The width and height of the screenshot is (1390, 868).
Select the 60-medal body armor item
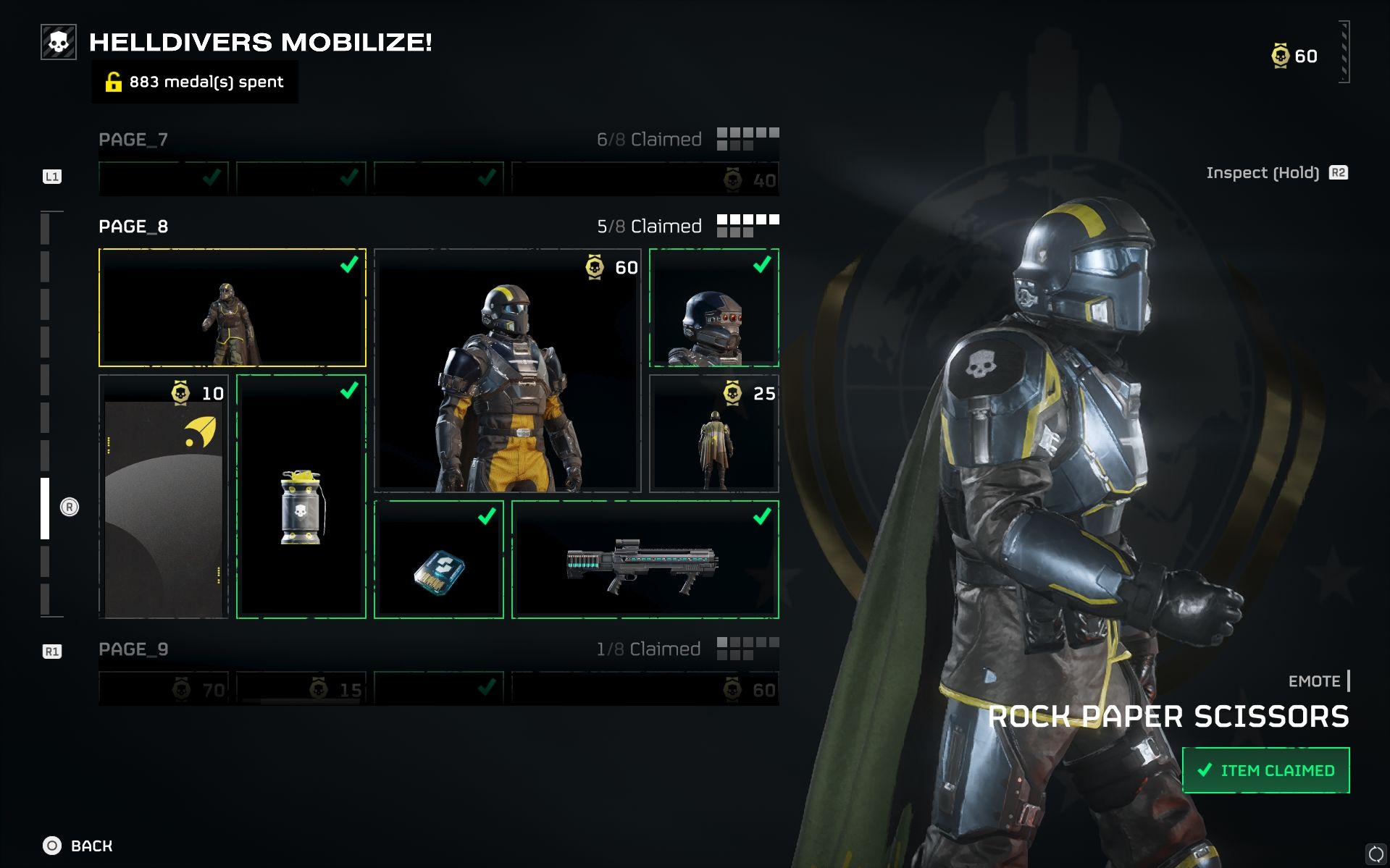pos(508,371)
